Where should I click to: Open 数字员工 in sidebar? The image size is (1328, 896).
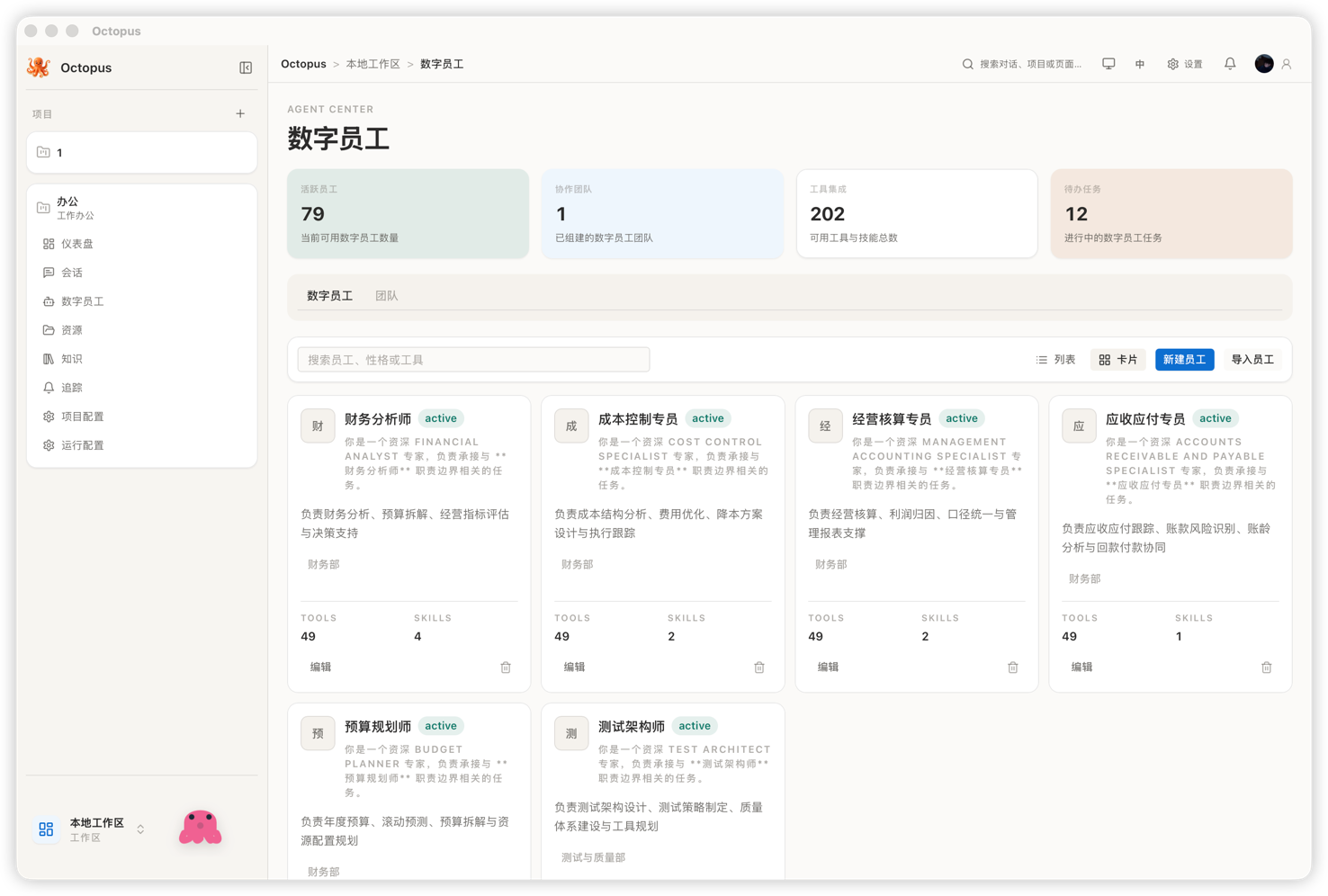(x=141, y=301)
